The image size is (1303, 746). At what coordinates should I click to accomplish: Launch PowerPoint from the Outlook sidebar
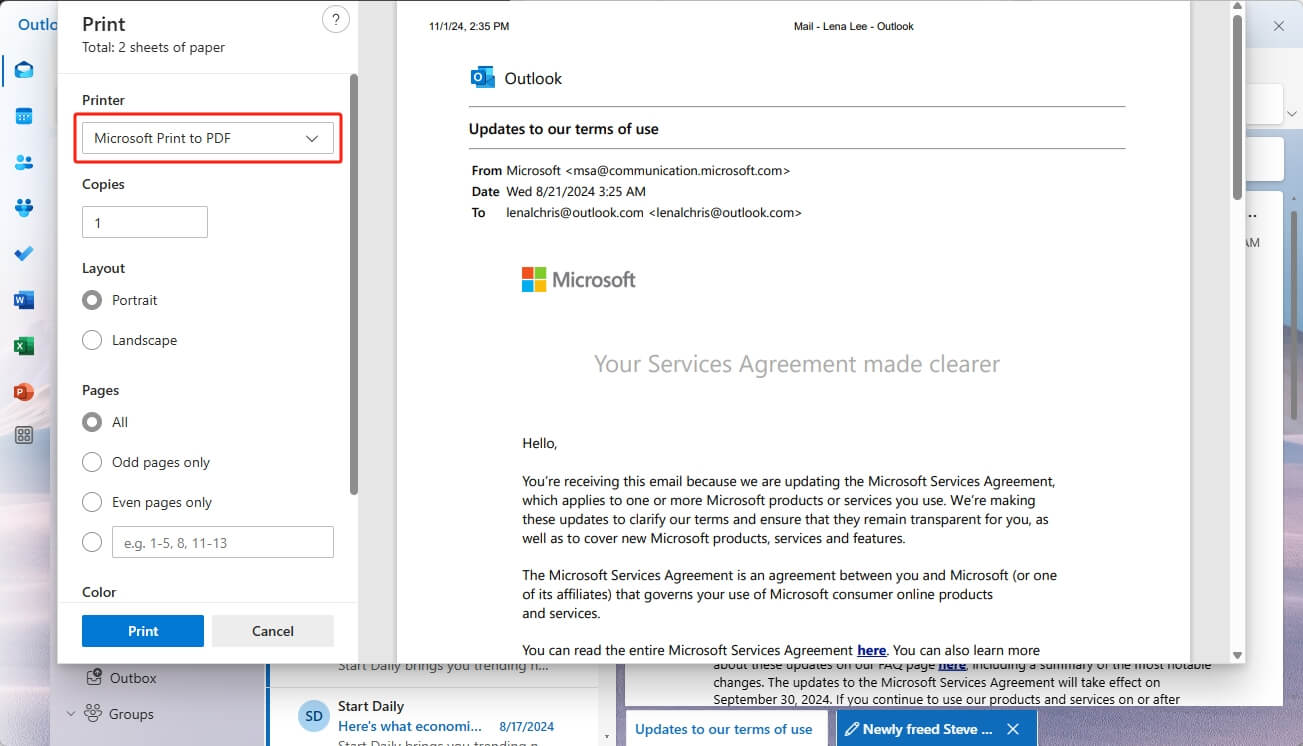coord(24,392)
